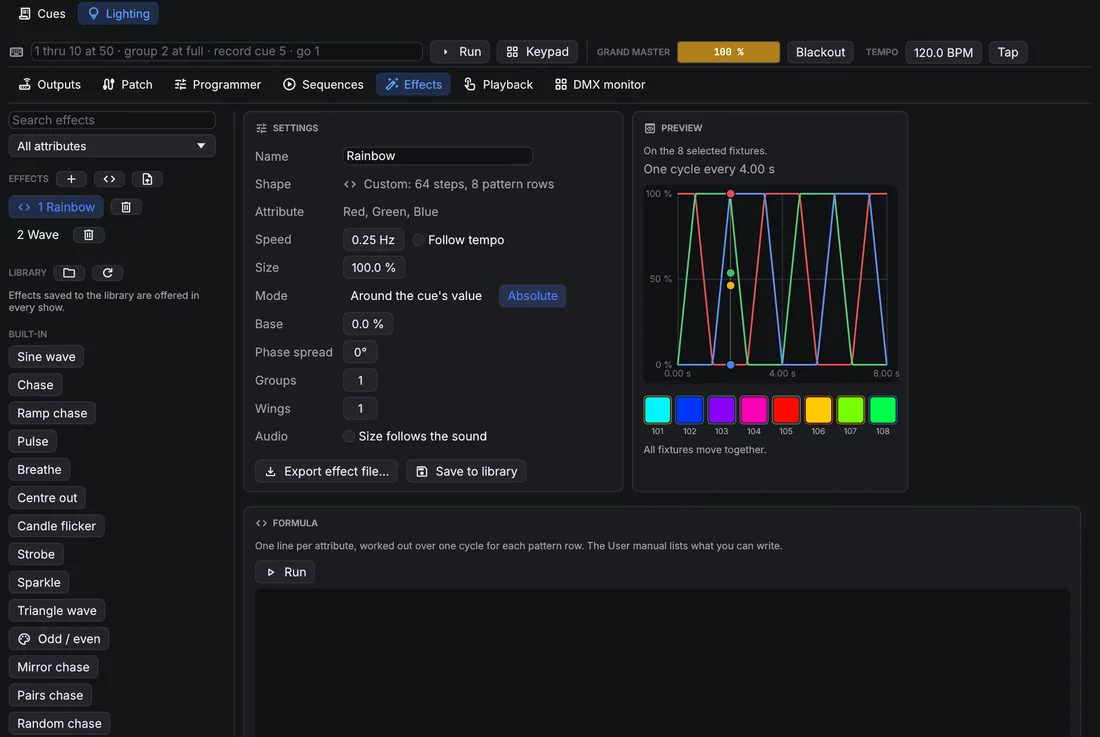This screenshot has width=1100, height=737.
Task: Tap the tempo with Tap button
Action: (x=1007, y=52)
